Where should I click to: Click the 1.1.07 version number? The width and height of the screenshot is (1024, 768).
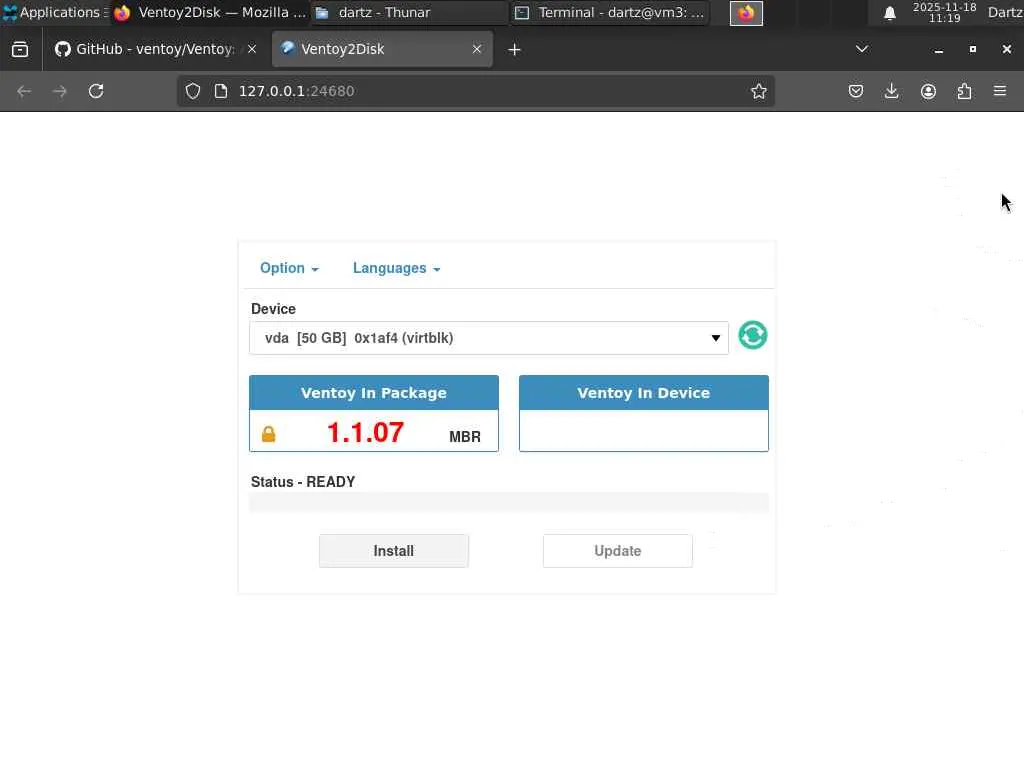(365, 432)
